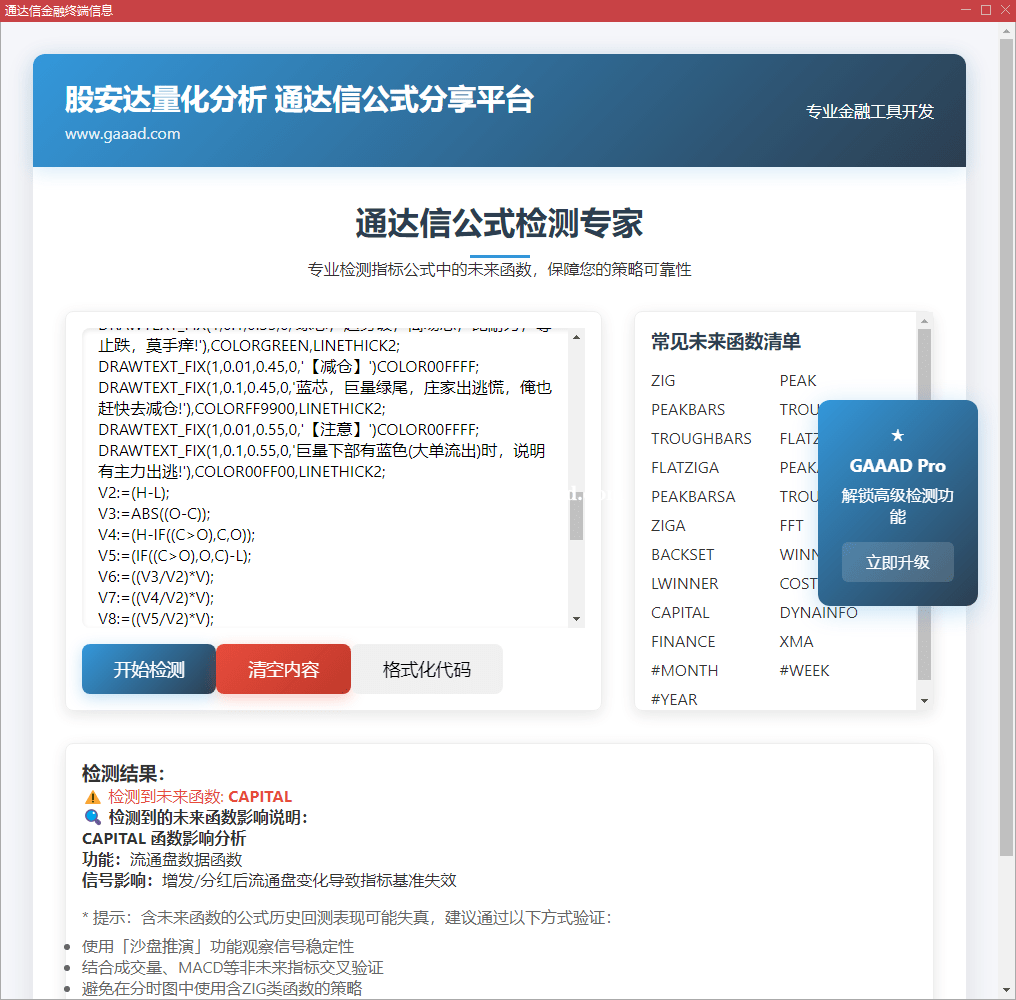The image size is (1016, 1000).
Task: Close the 通达信金融终端信息 window
Action: pos(1005,10)
